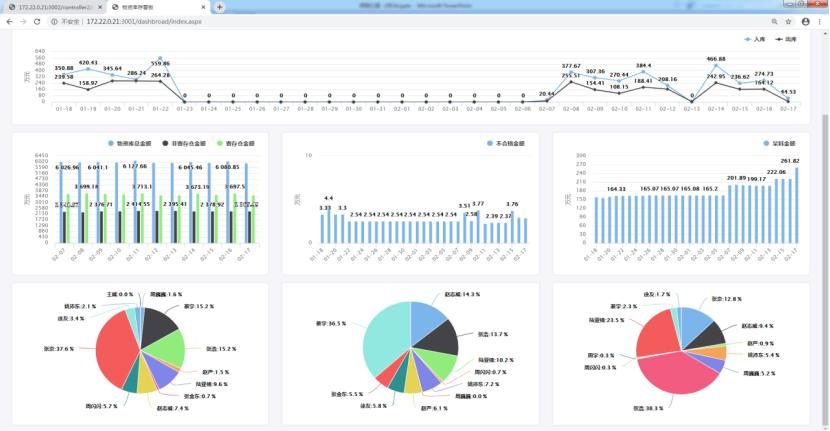Click the 261.82 bar in purchase chart
The image size is (830, 431).
pyautogui.click(x=797, y=204)
